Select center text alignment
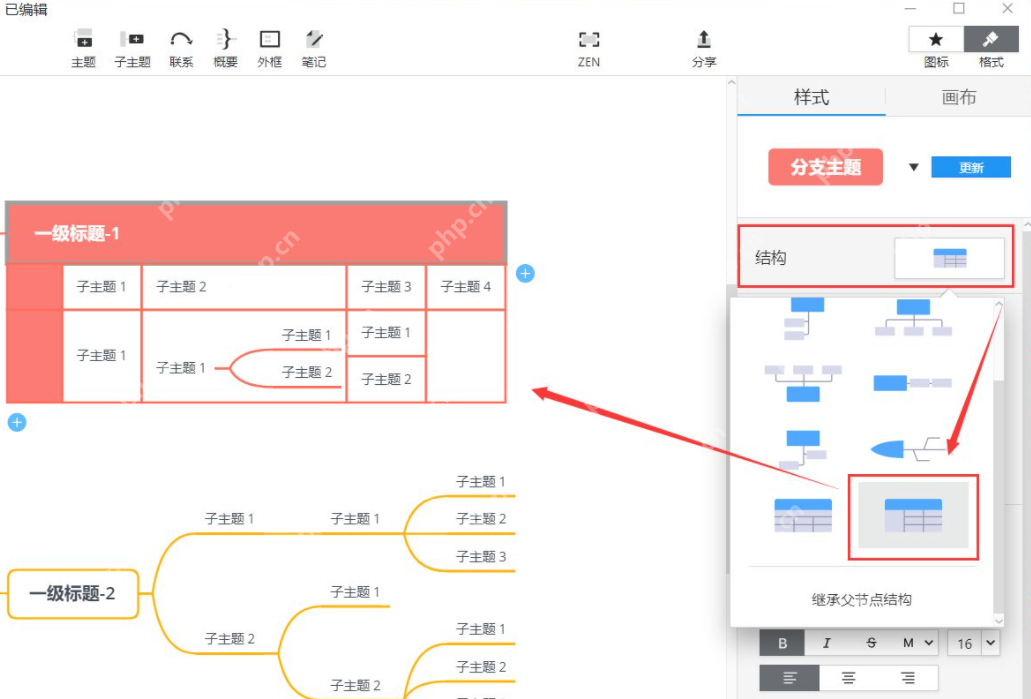This screenshot has width=1031, height=699. pyautogui.click(x=849, y=677)
